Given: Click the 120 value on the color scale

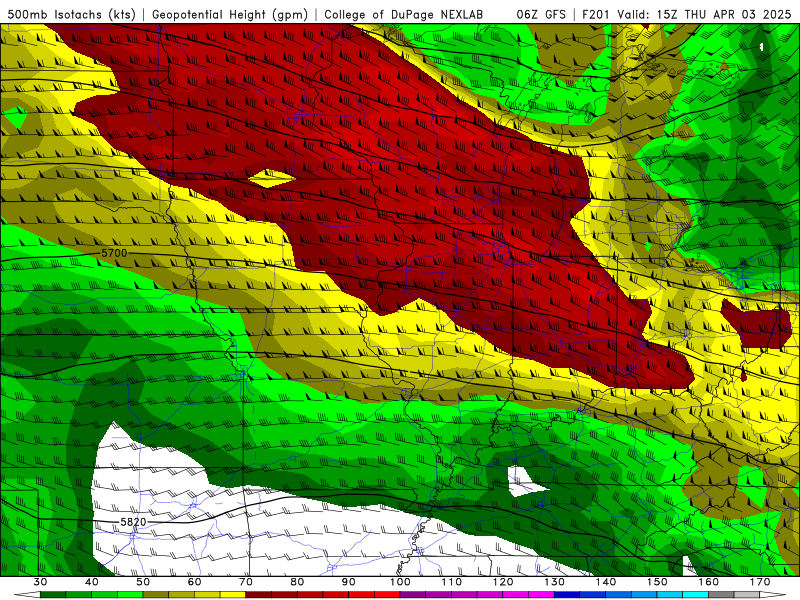Looking at the screenshot, I should tap(503, 582).
